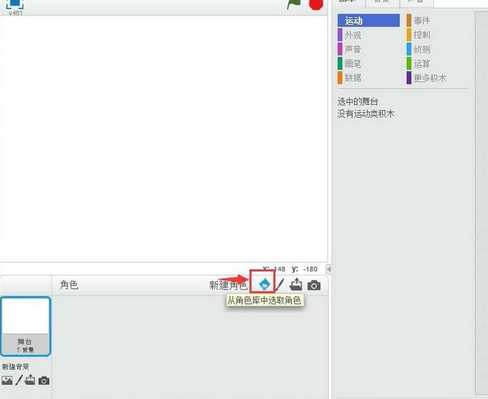Take new sprite photo with camera icon
488x399 pixels.
pos(314,285)
